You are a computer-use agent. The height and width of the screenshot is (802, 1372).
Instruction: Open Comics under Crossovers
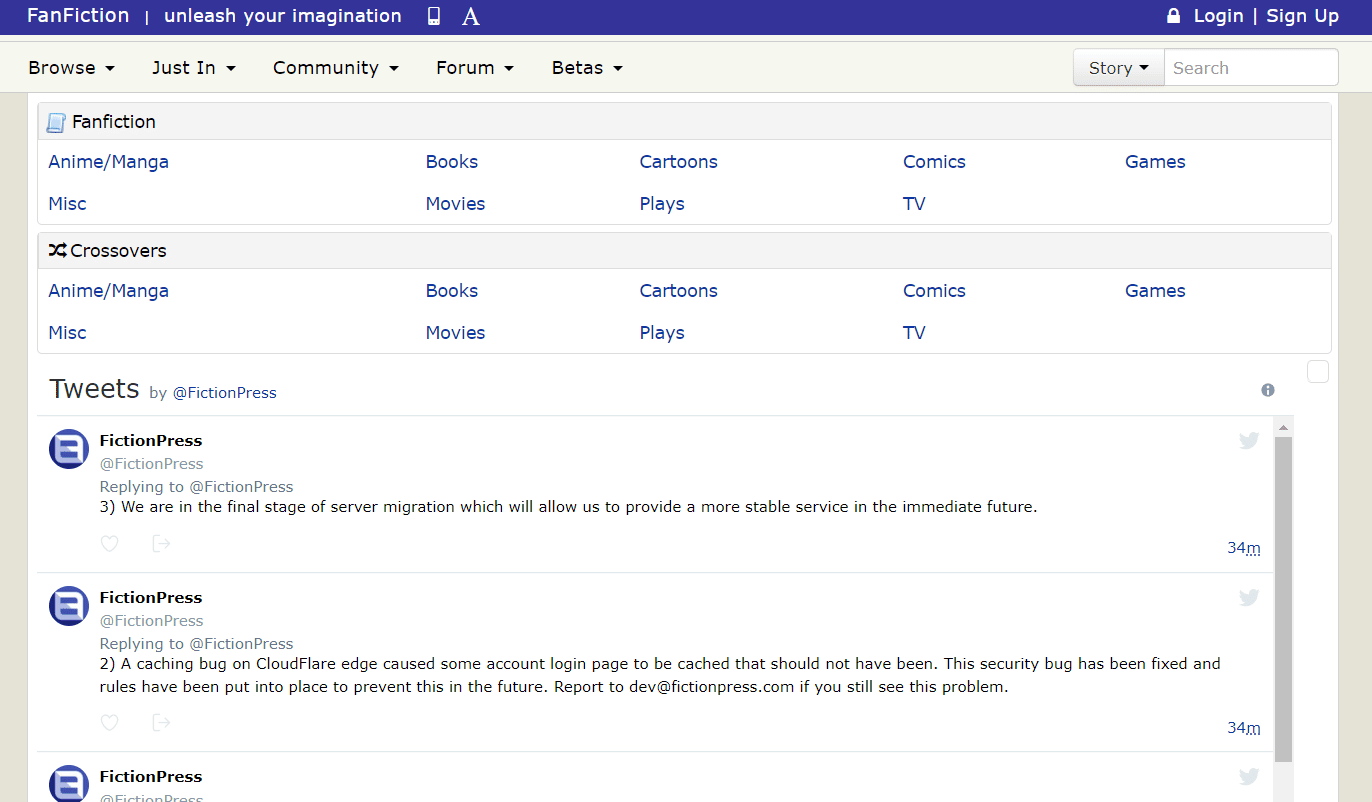point(934,291)
